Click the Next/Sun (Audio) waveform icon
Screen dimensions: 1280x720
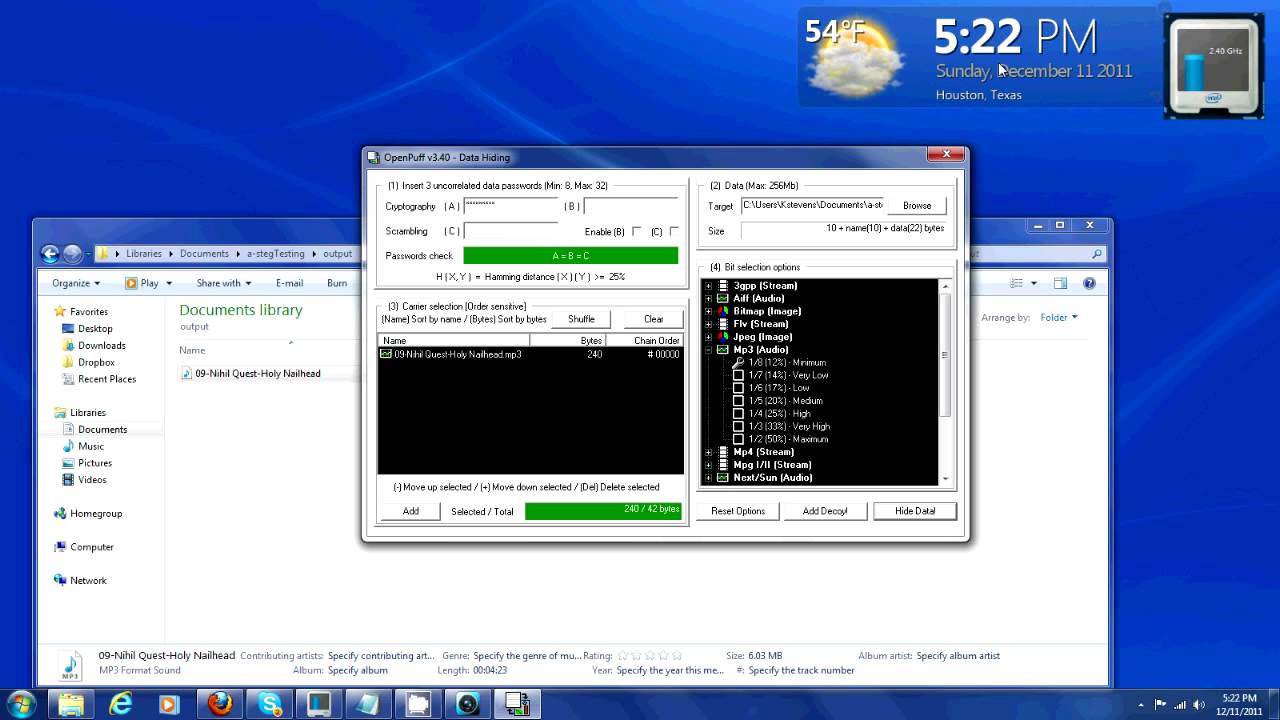click(723, 478)
